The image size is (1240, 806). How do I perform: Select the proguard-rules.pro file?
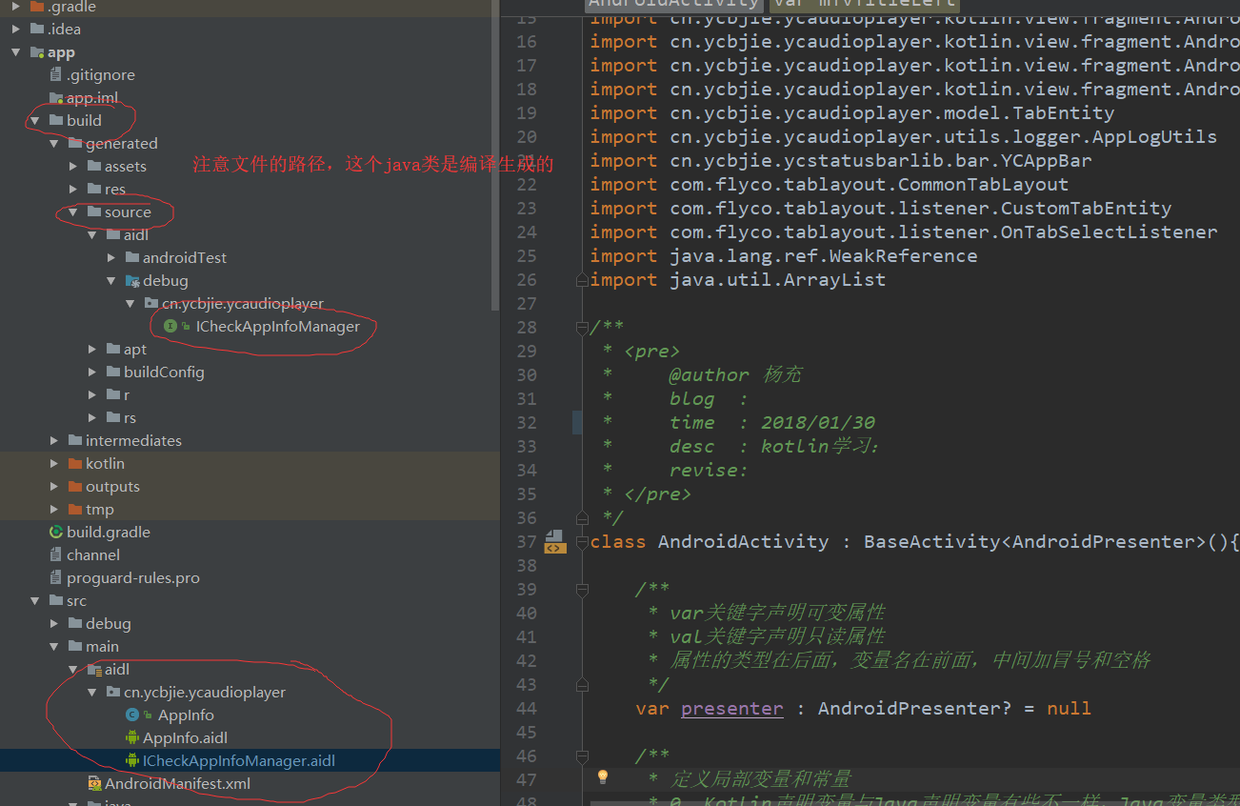[x=133, y=578]
